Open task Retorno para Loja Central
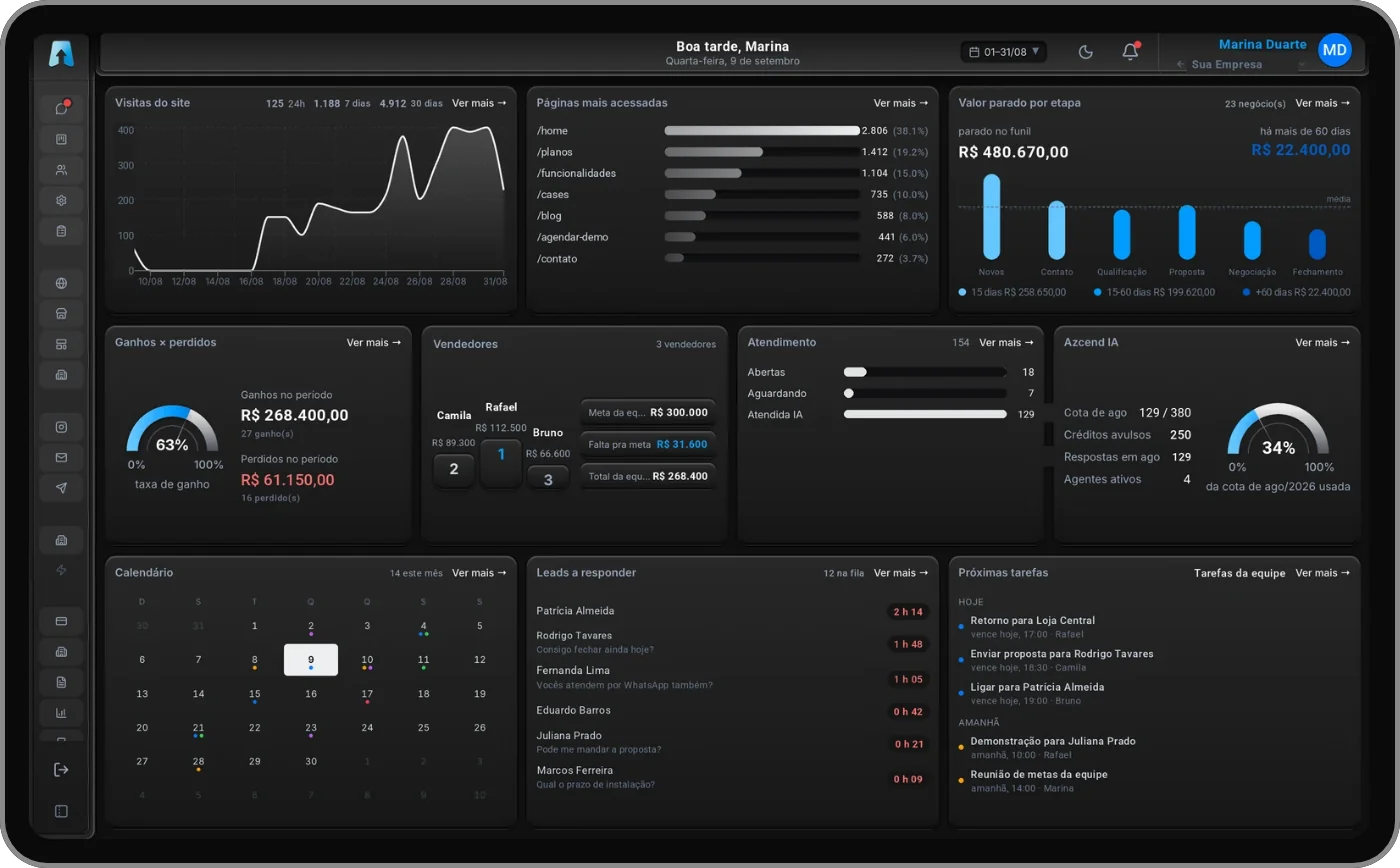1400x868 pixels. pos(1154,627)
